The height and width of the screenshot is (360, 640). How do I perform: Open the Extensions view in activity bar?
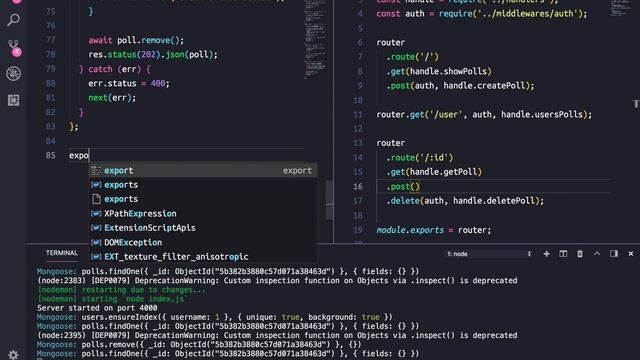click(13, 100)
